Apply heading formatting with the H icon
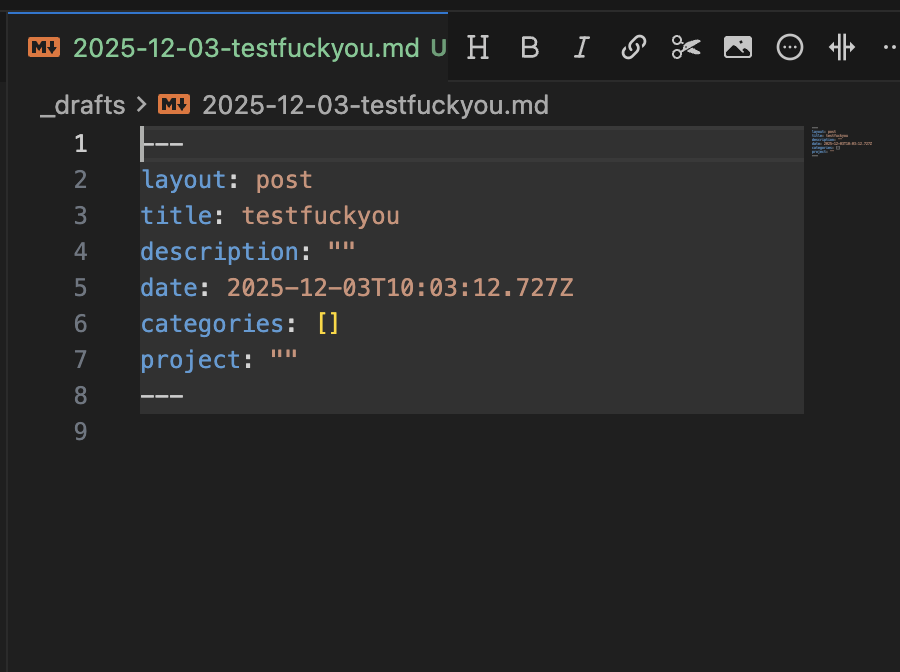This screenshot has height=672, width=900. 479,47
